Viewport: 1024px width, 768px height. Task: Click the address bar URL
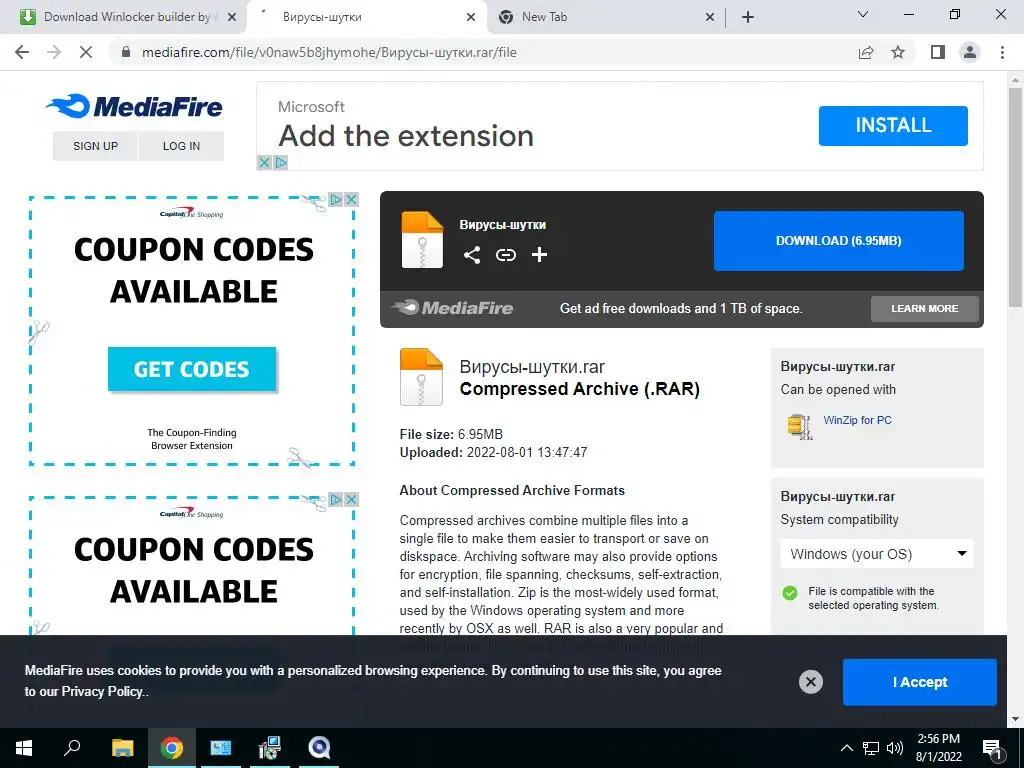329,52
